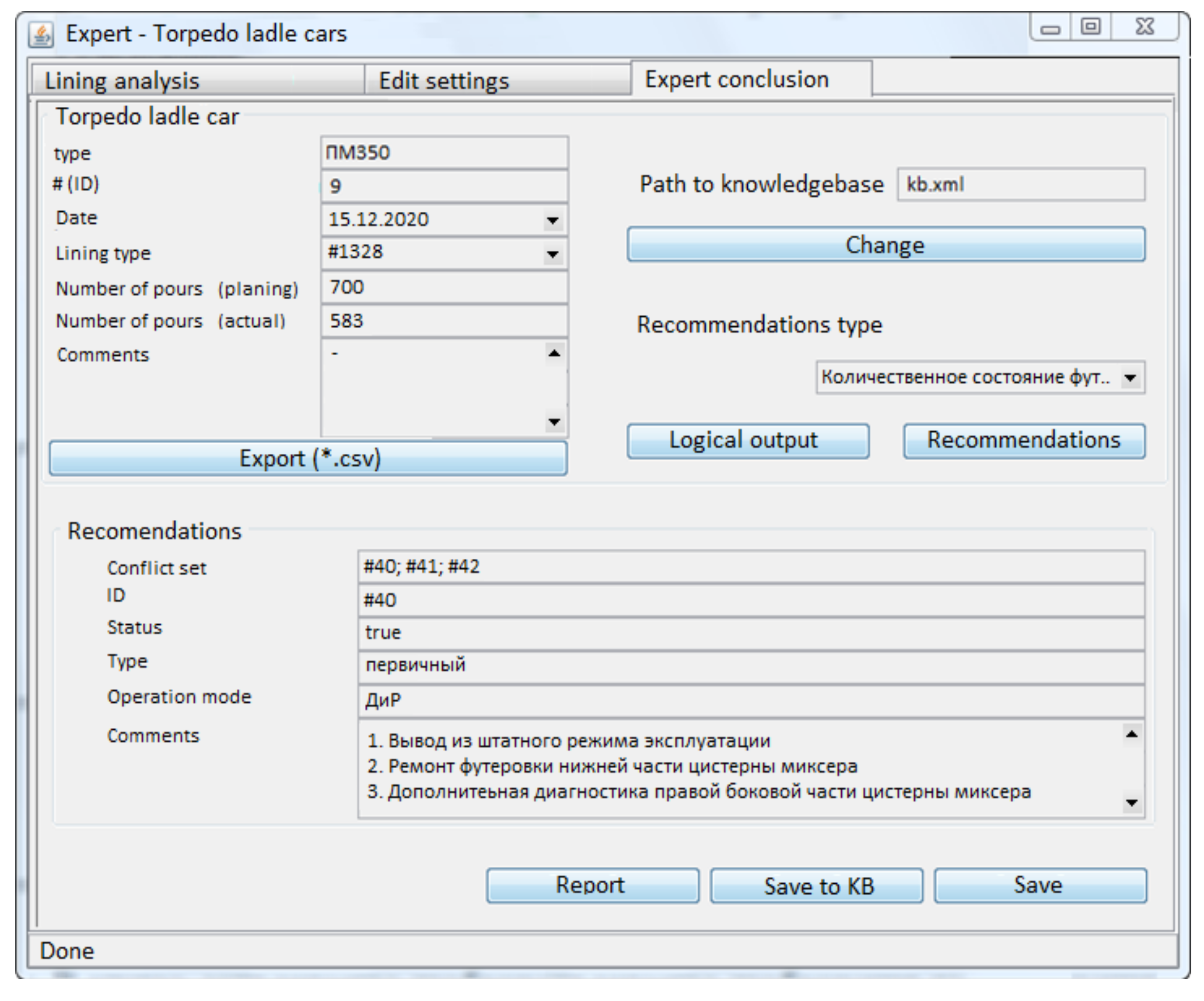Click the Change knowledgebase button
1204x1001 pixels.
pos(885,245)
